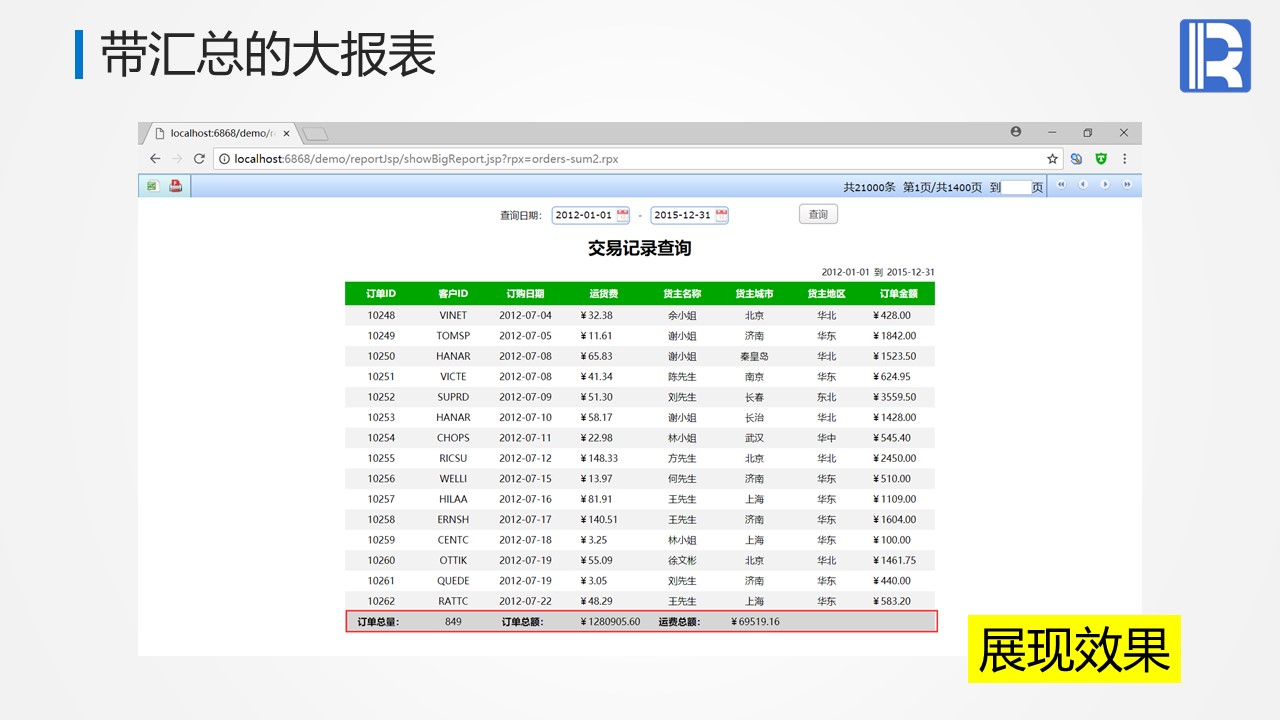Viewport: 1280px width, 720px height.
Task: Jump to the last report page
Action: (1127, 185)
